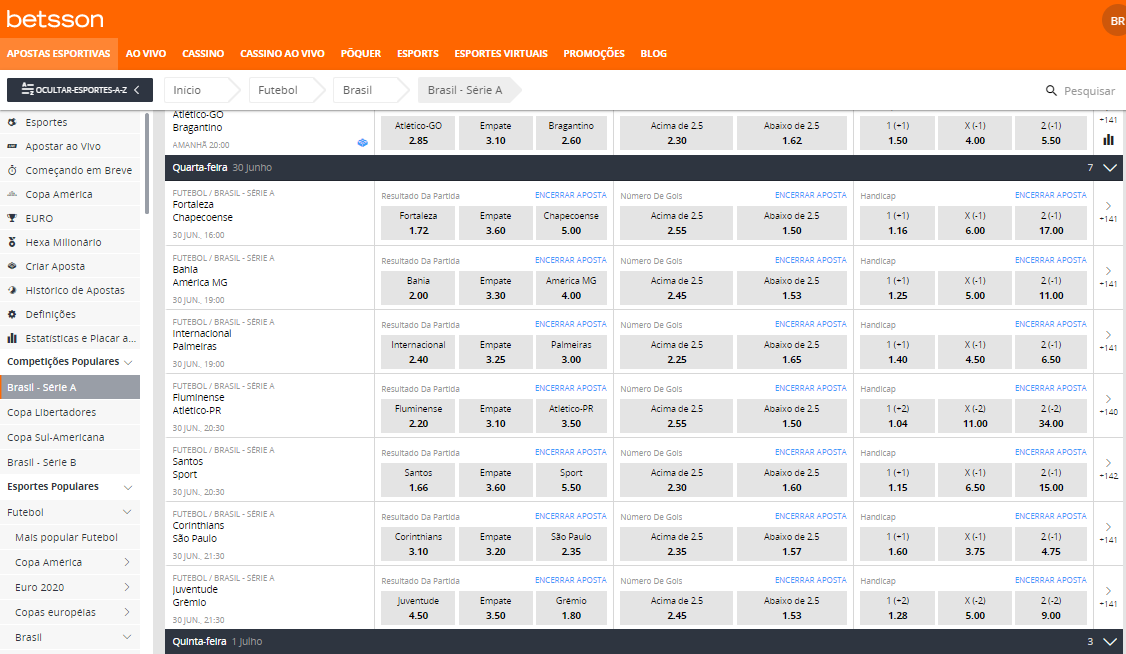The height and width of the screenshot is (654, 1126).
Task: Click the search magnifier icon
Action: tap(1051, 90)
